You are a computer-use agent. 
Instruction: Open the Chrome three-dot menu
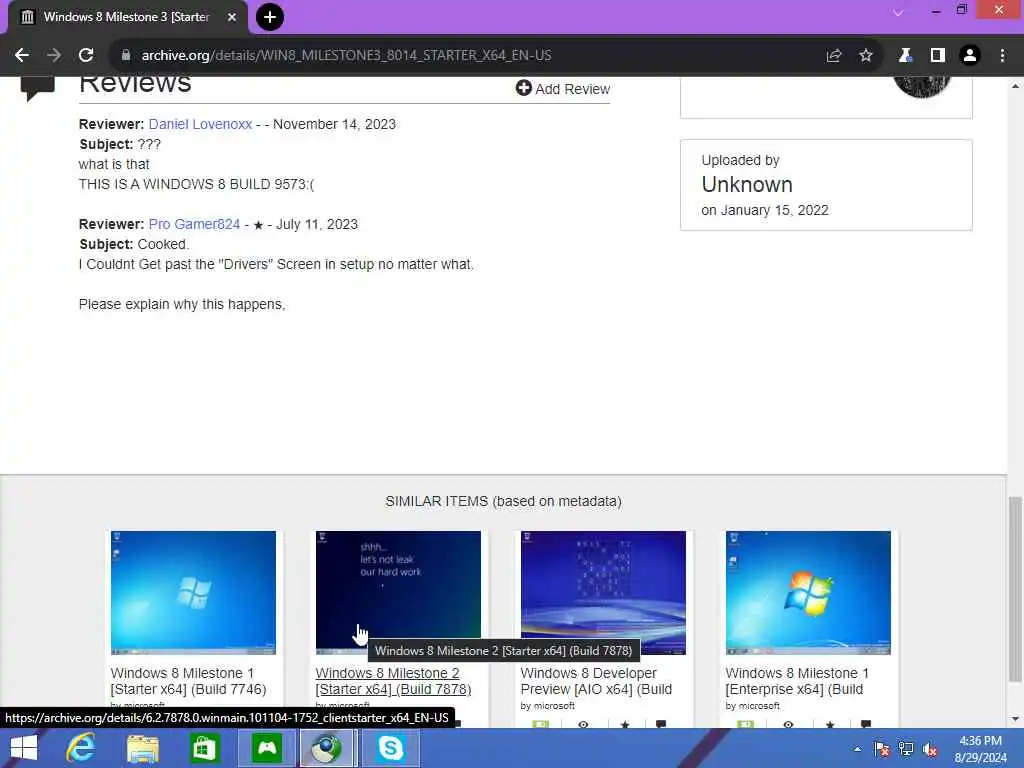pos(1002,56)
